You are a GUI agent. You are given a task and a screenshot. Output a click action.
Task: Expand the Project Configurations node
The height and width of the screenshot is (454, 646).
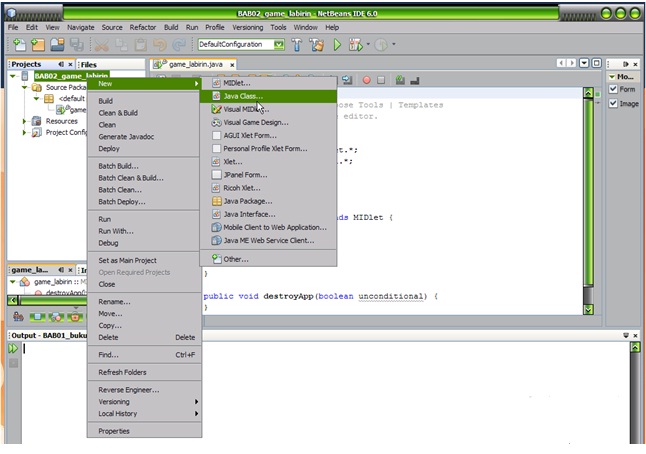(24, 132)
